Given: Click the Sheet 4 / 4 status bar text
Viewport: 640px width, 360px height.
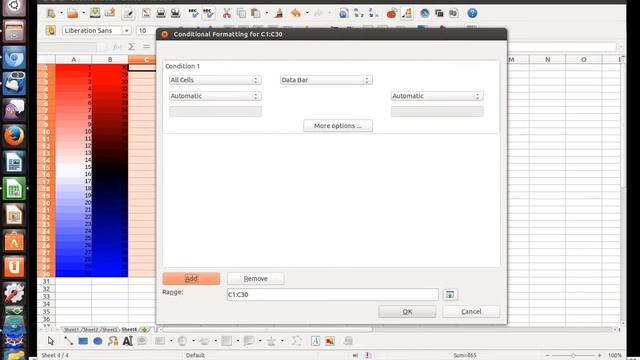Looking at the screenshot, I should 55,356.
